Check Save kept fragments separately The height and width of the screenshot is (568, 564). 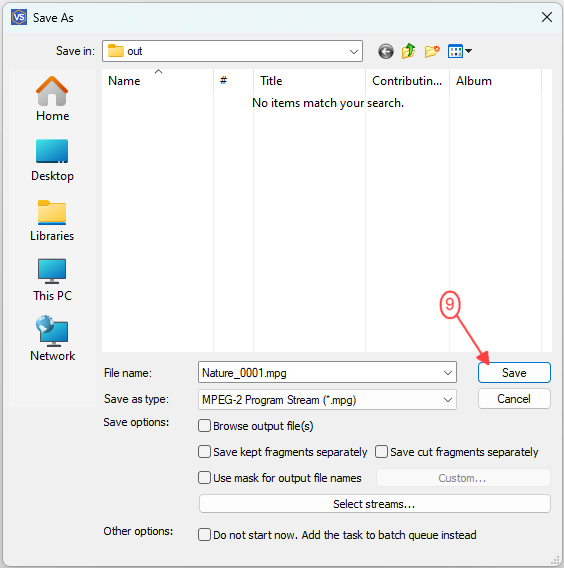click(204, 452)
